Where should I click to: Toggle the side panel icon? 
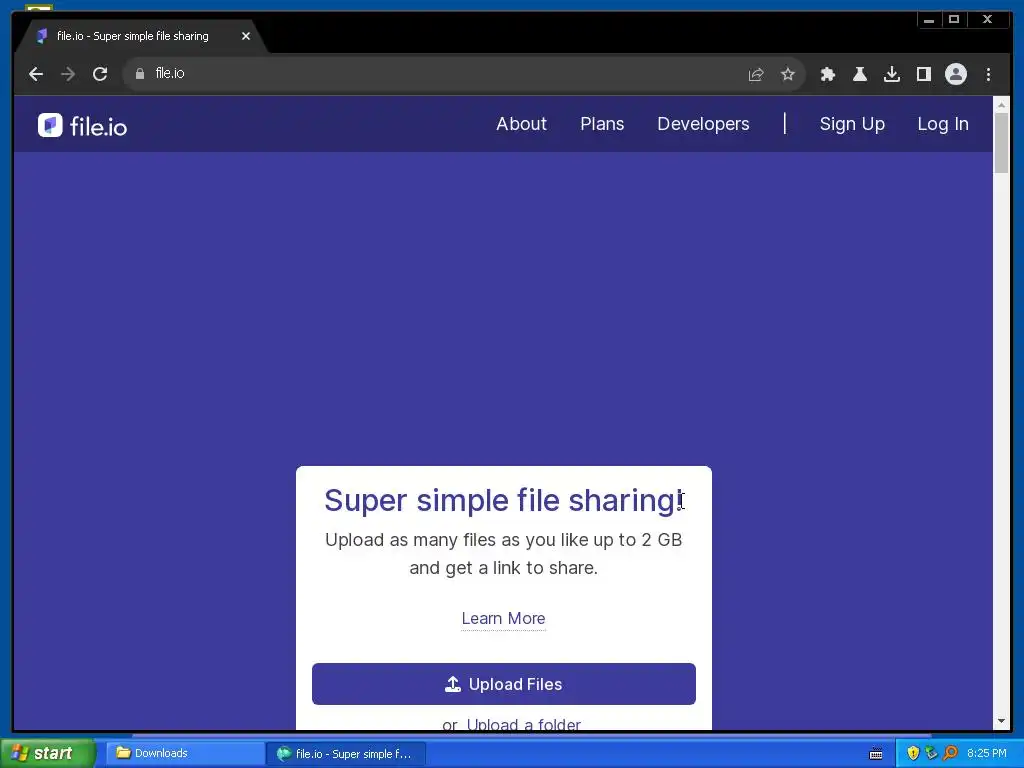(923, 74)
